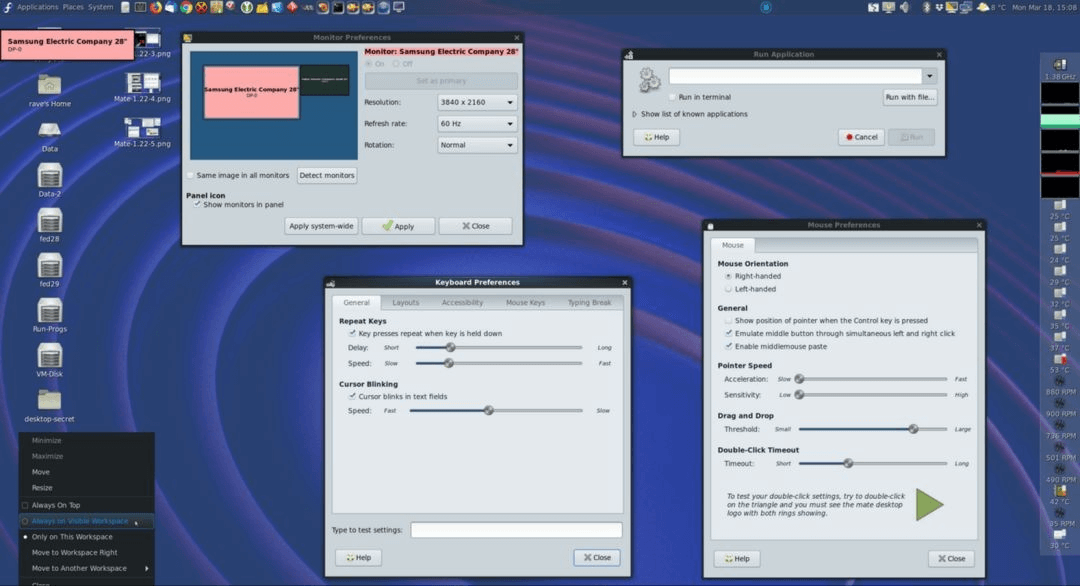Click the Double-Click Timeout slider handle

(848, 463)
